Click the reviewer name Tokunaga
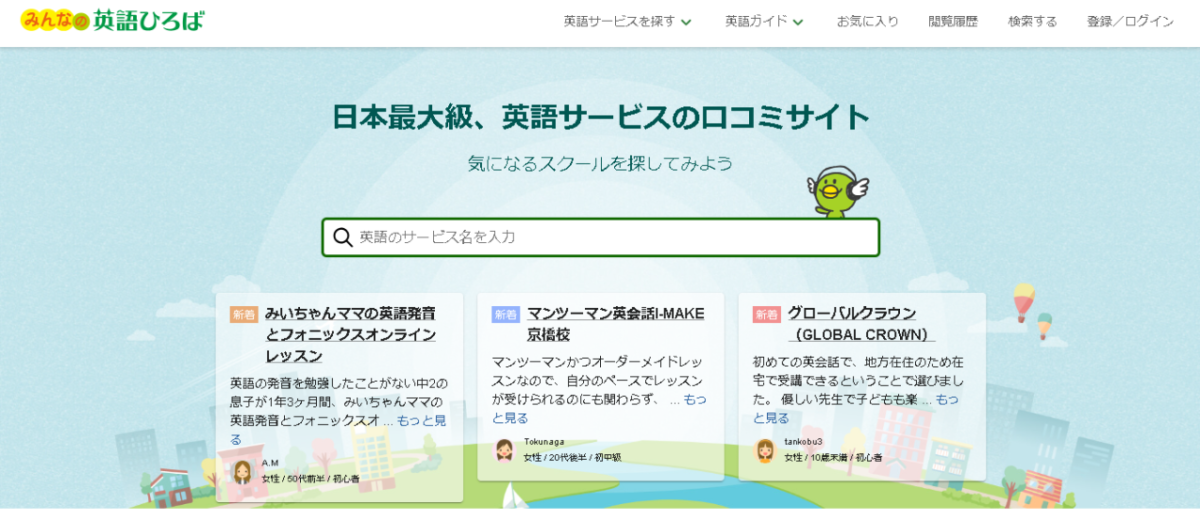Image resolution: width=1200 pixels, height=520 pixels. pyautogui.click(x=545, y=442)
